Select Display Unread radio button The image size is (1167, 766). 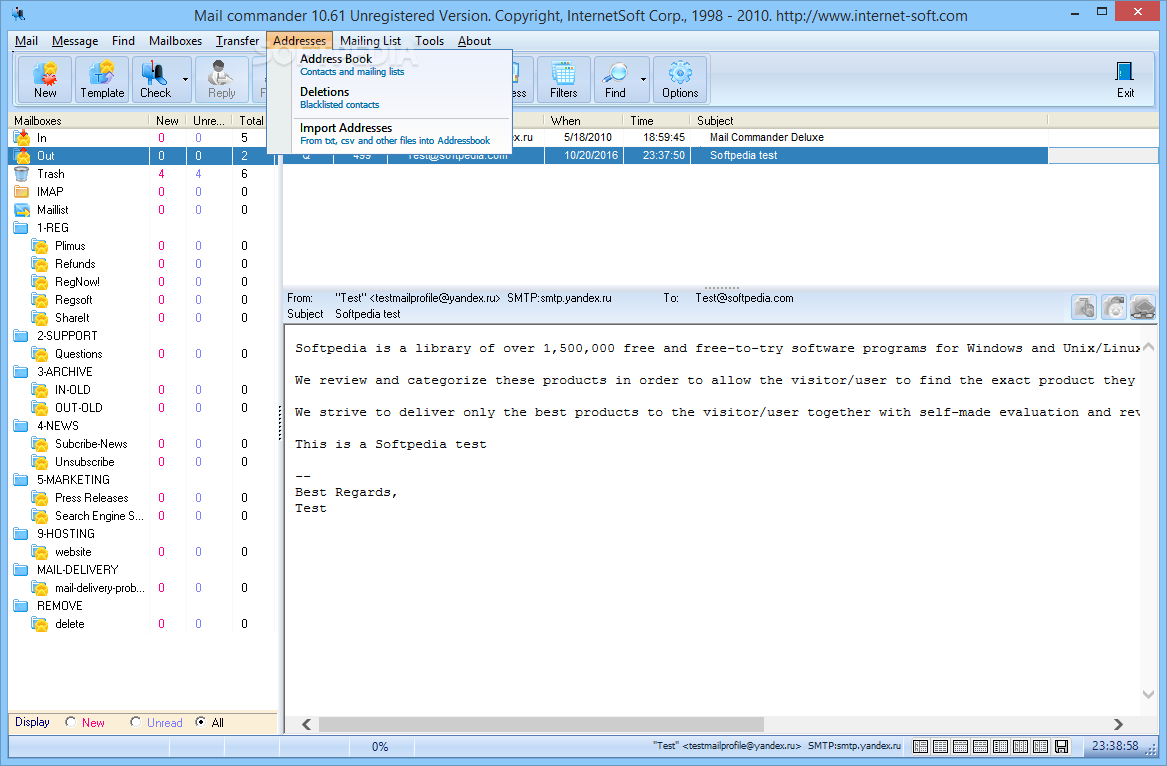pyautogui.click(x=135, y=722)
